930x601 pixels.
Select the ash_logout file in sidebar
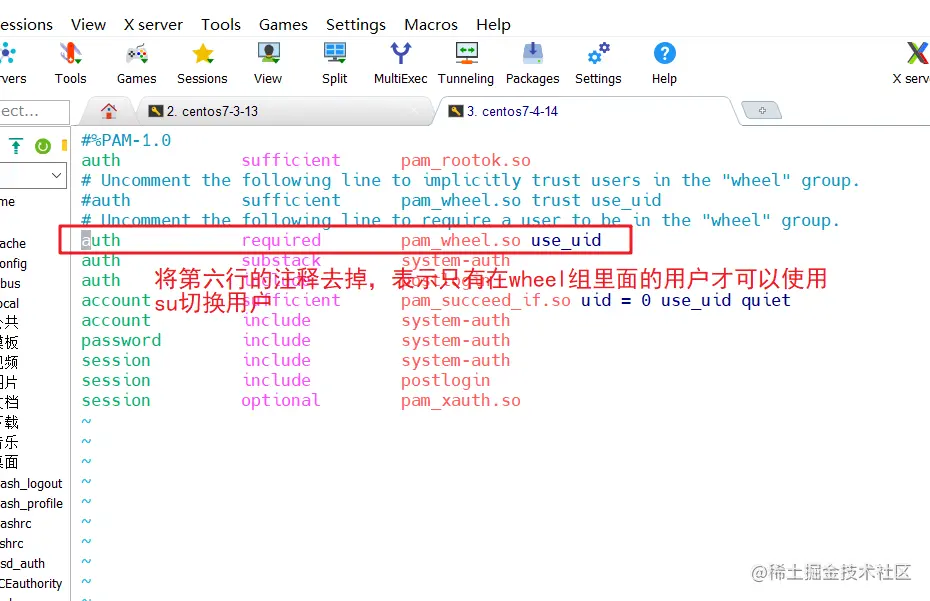31,484
